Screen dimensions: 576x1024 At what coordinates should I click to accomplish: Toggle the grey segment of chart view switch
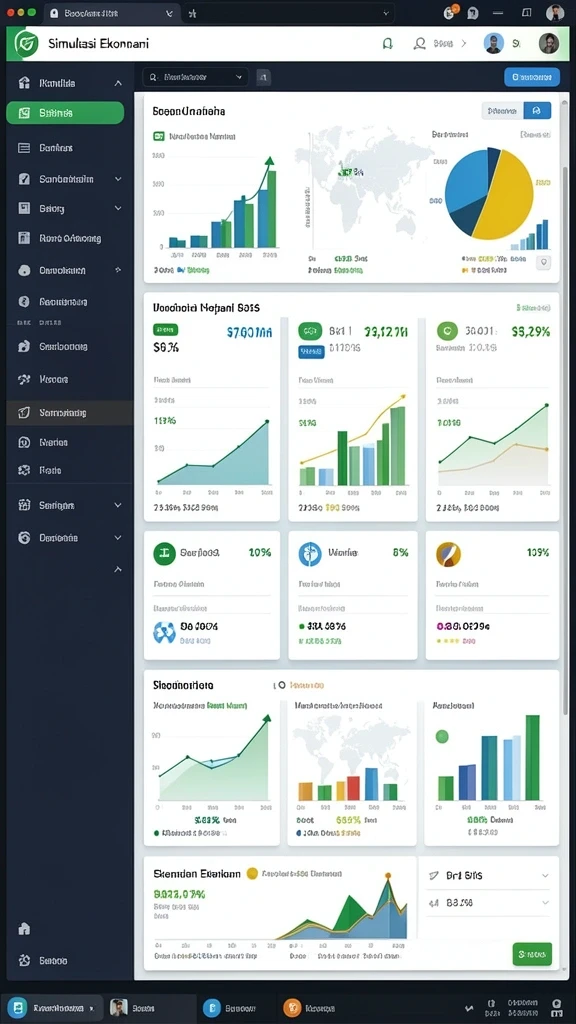coord(503,111)
